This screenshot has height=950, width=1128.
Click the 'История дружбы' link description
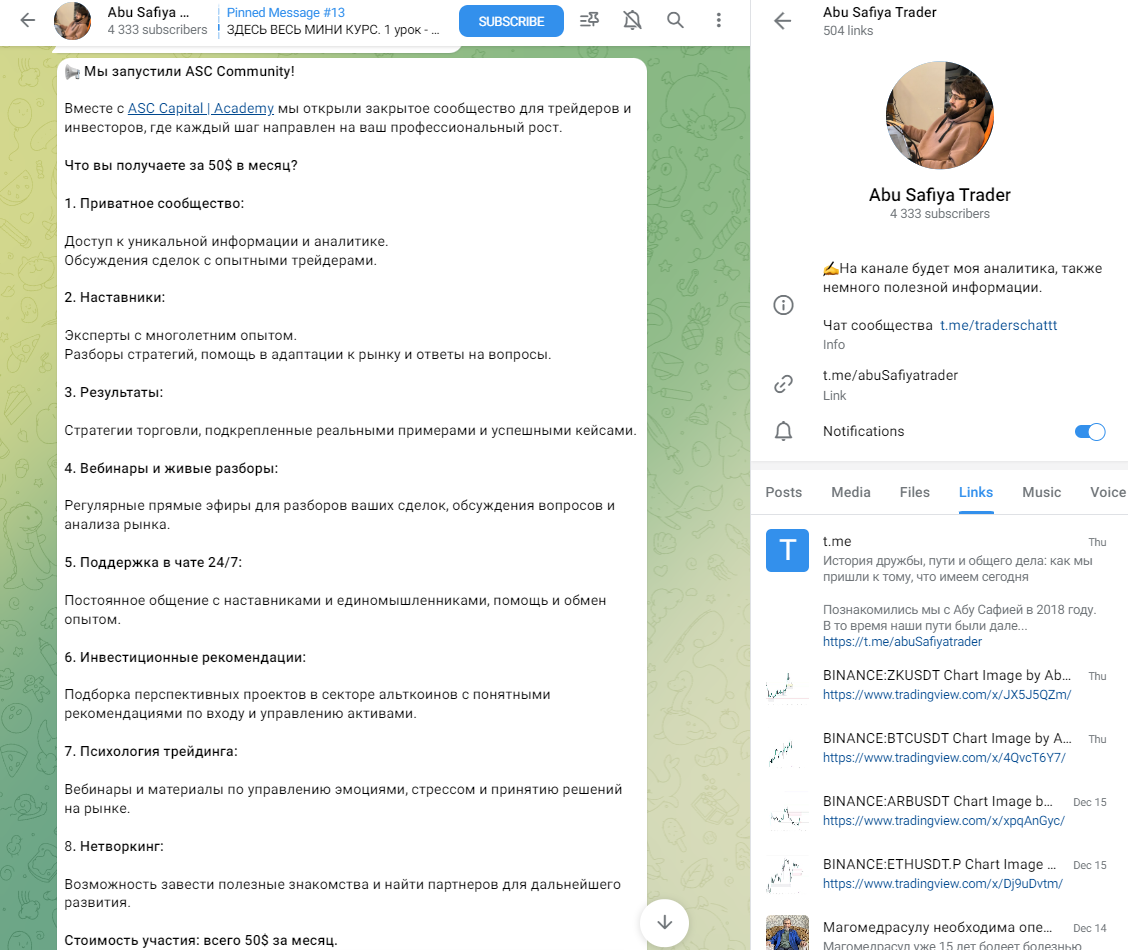coord(958,569)
